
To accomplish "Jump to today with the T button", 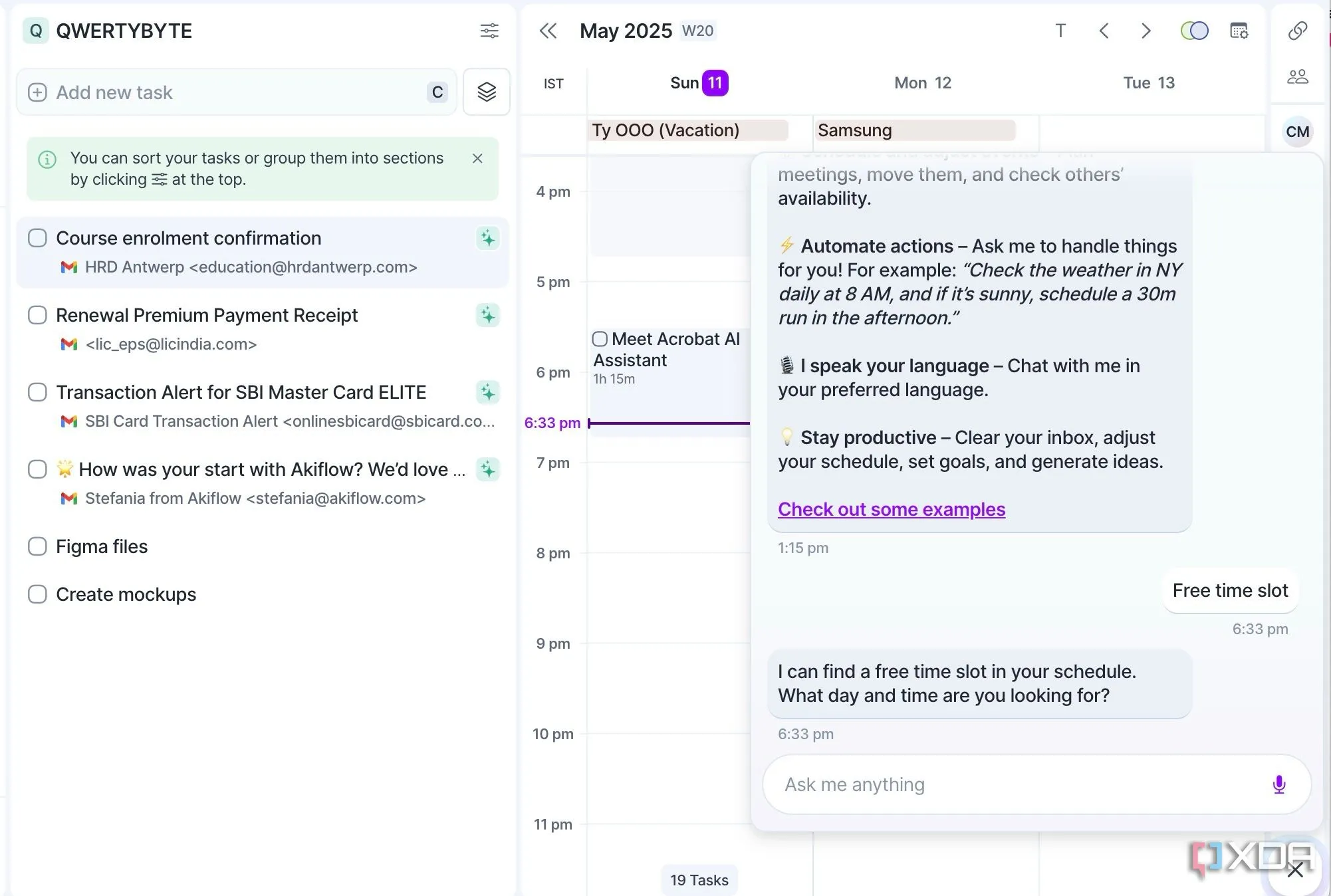I will pos(1060,31).
